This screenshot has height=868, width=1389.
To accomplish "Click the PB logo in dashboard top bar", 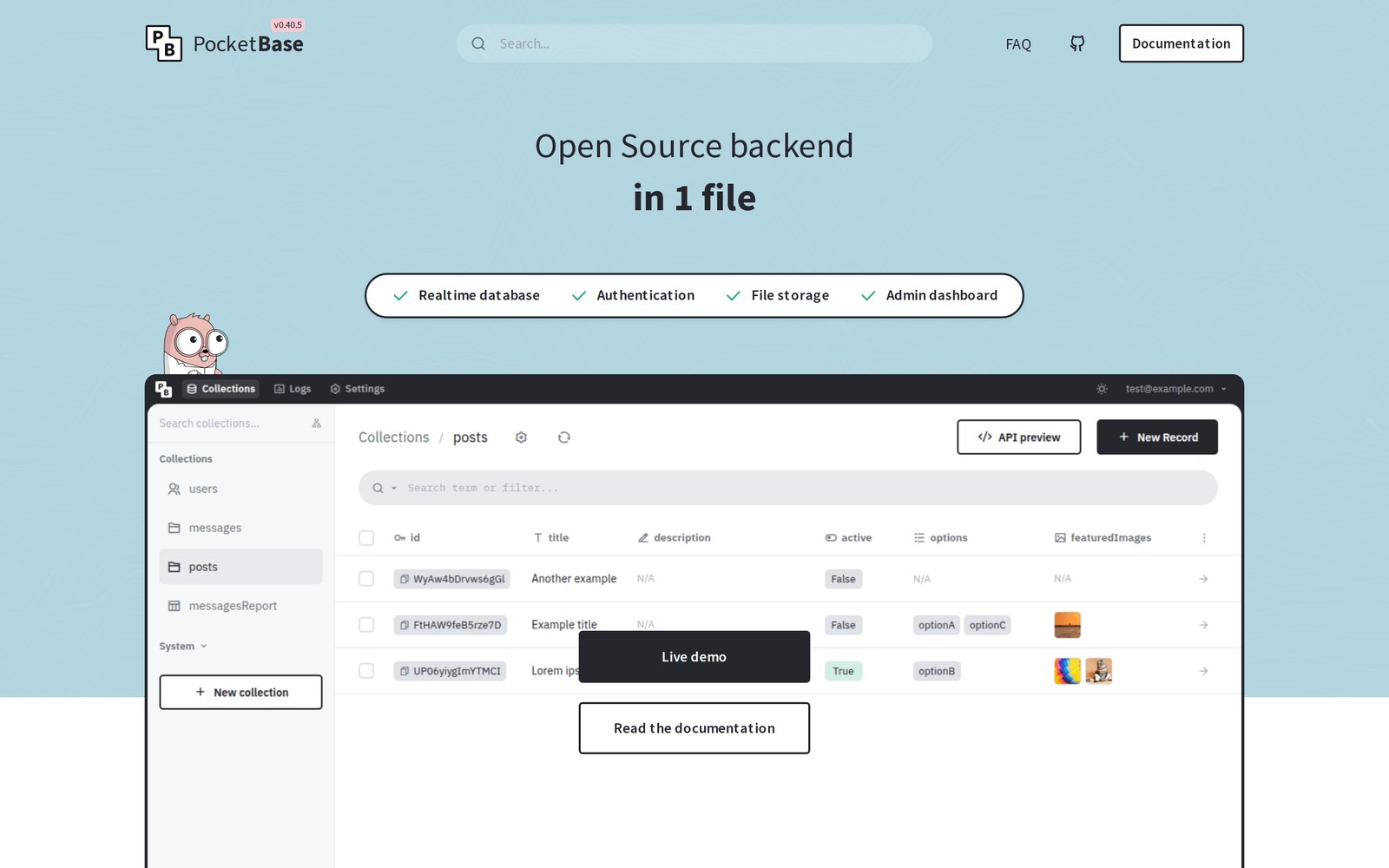I will click(163, 389).
